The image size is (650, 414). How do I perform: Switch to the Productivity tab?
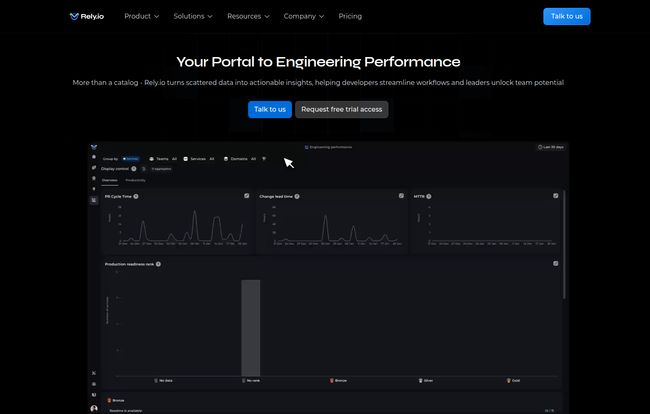(x=136, y=180)
